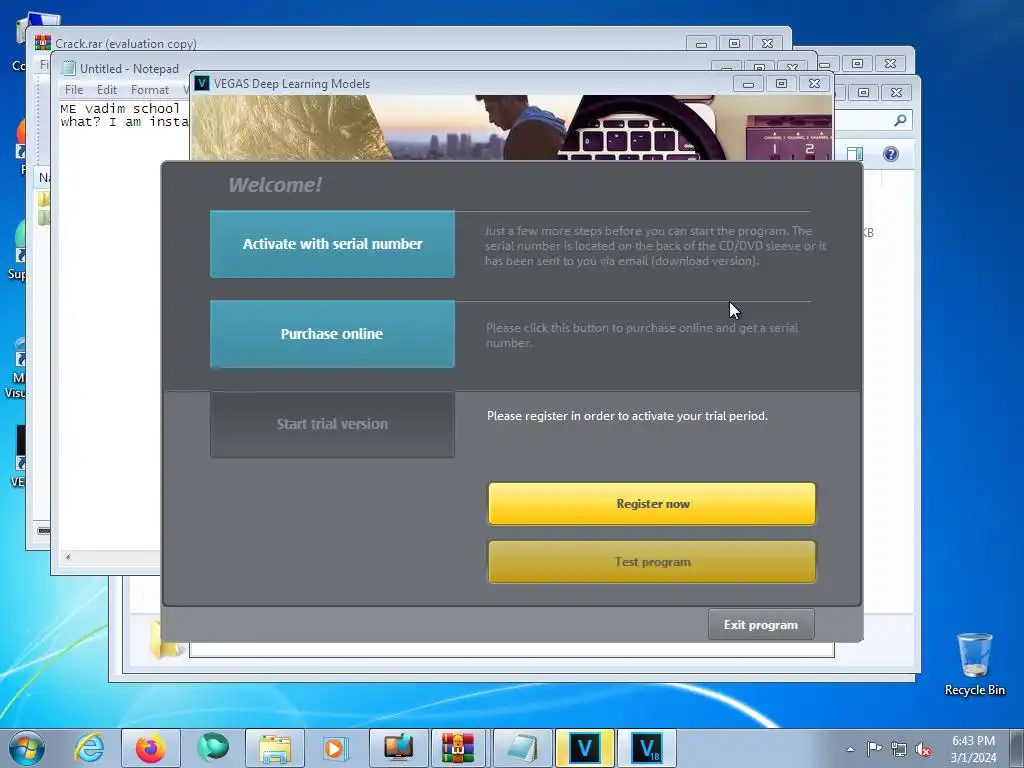
Task: Close the VEGAS Deep Learning Models window
Action: coord(814,84)
